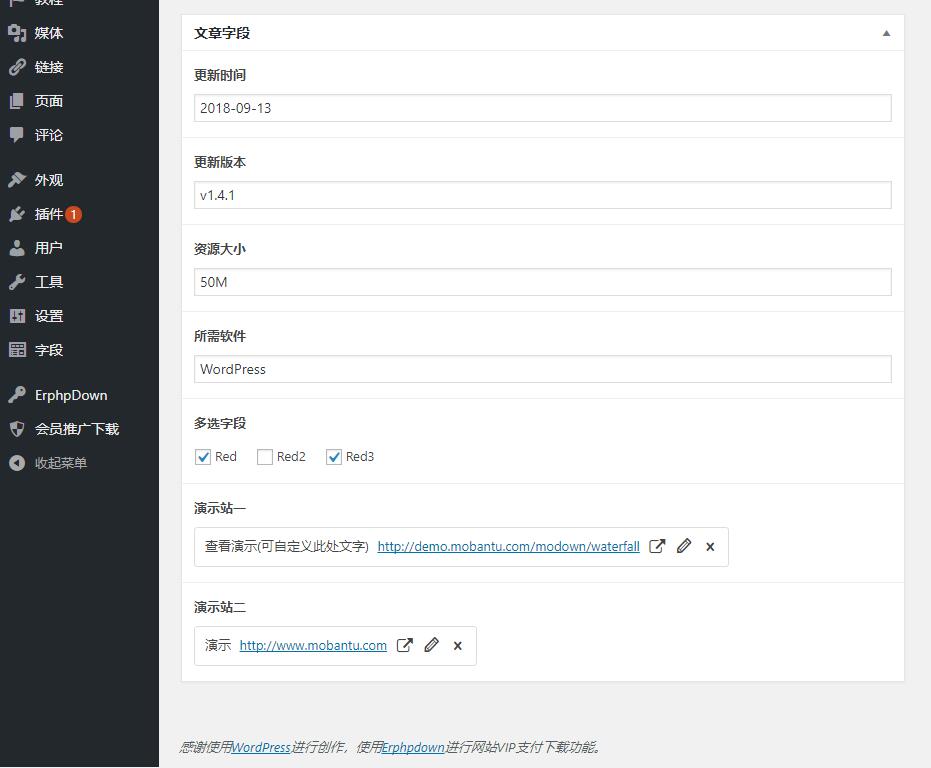Click the 插件 plug icon in sidebar

point(17,214)
